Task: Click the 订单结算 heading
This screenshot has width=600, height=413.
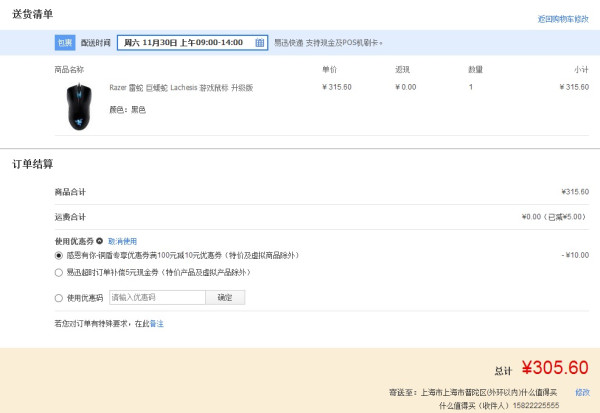Action: pyautogui.click(x=33, y=164)
